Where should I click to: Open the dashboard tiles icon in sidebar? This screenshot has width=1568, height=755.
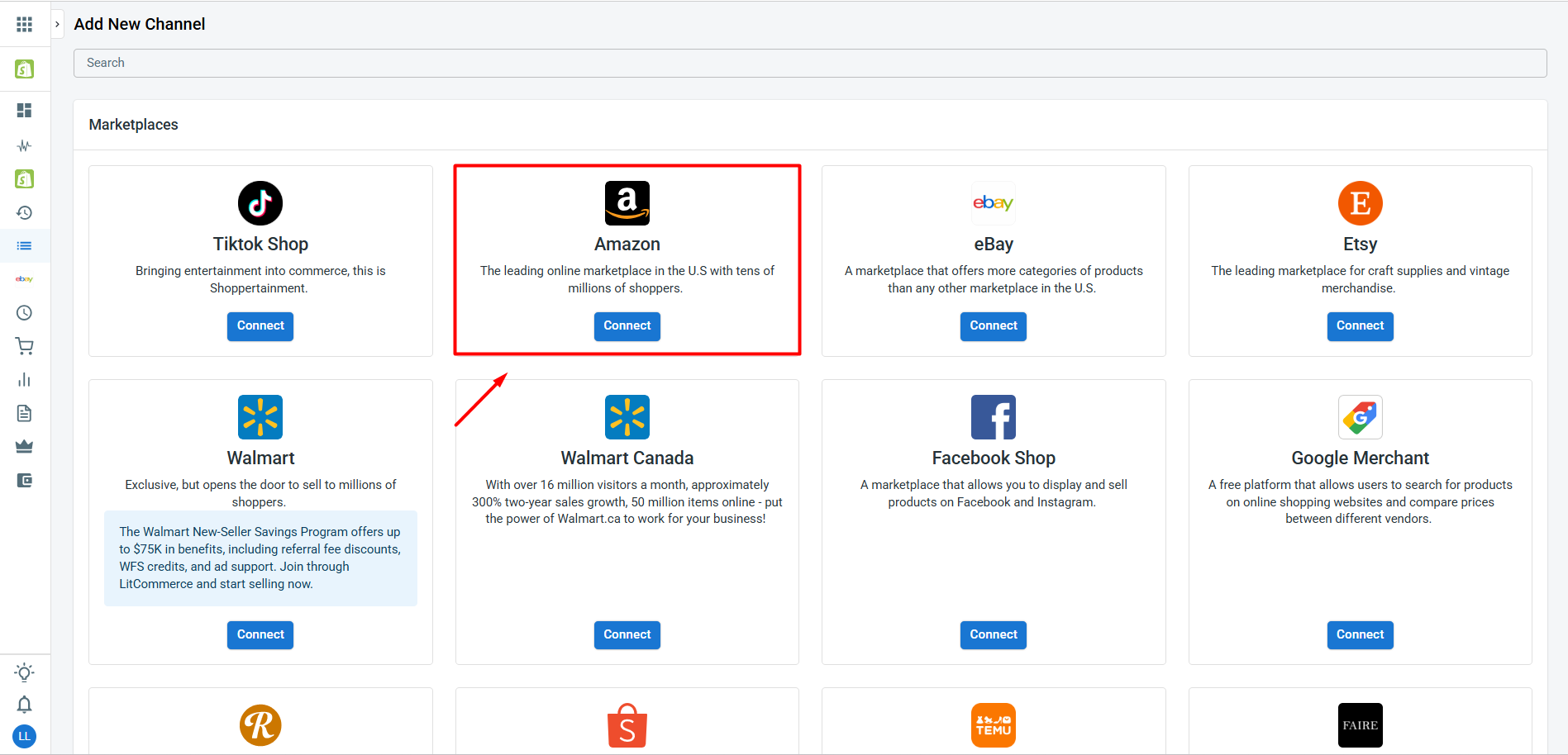click(x=24, y=110)
